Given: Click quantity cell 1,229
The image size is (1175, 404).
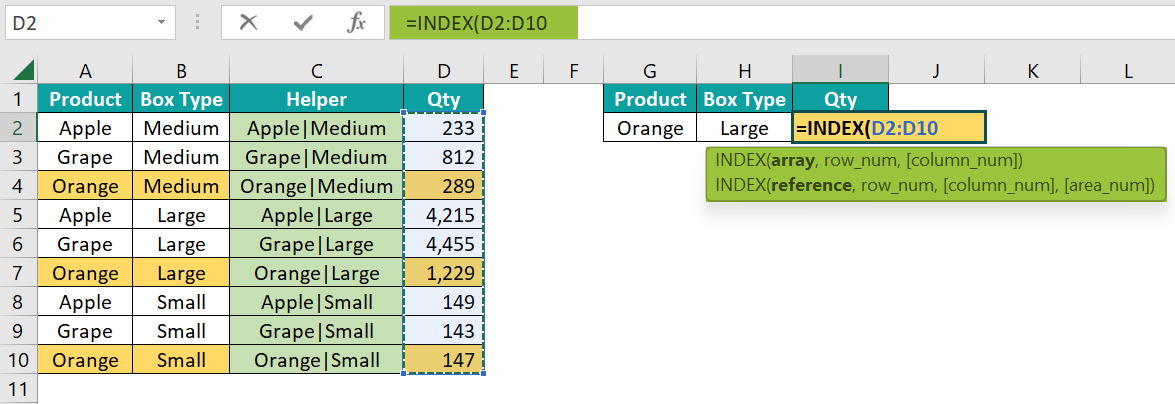Looking at the screenshot, I should 444,272.
